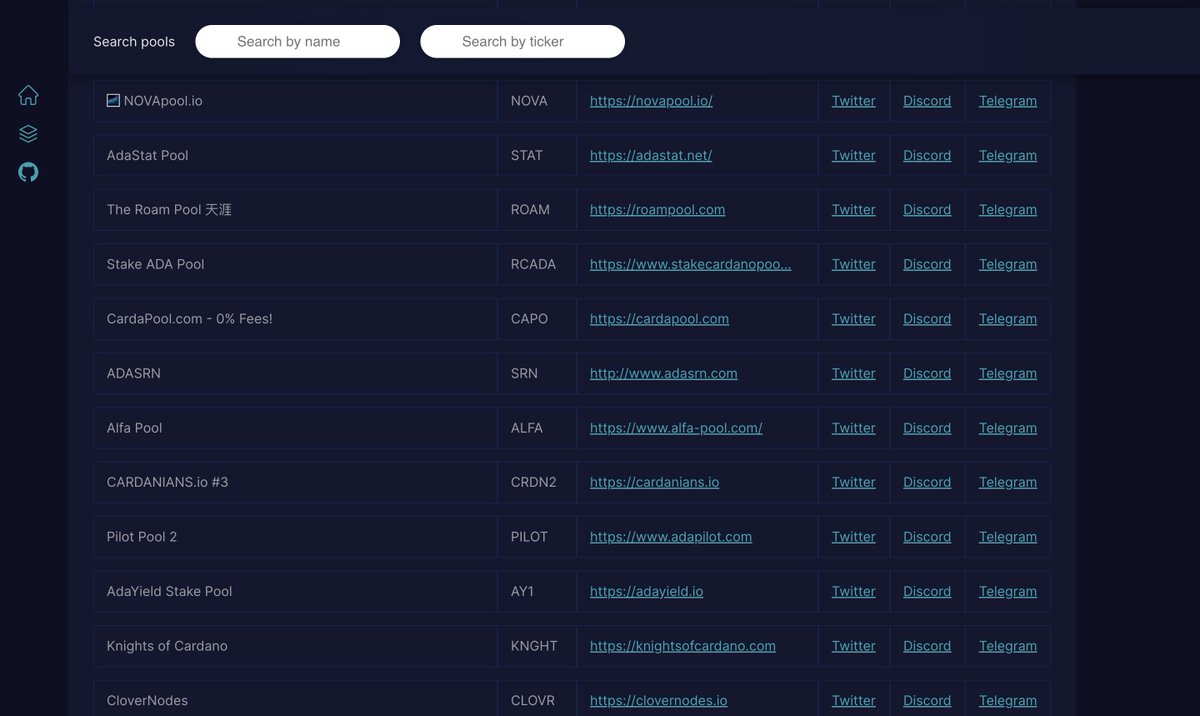Open Telegram link for NOVApool.io
The image size is (1200, 716).
[1008, 101]
